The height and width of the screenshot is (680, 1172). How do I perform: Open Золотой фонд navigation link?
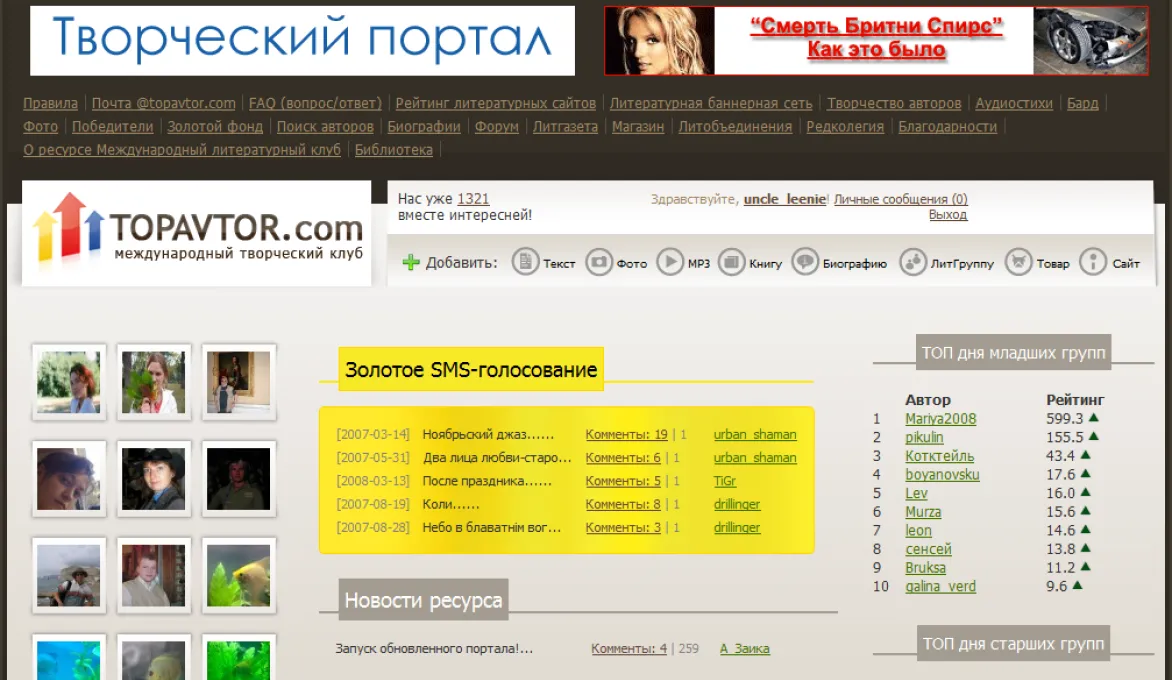coord(215,126)
